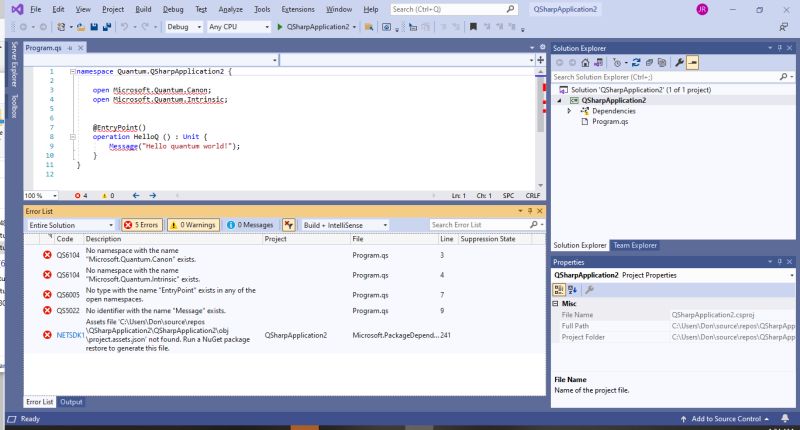Open the Debug configuration dropdown
Viewport: 800px width, 430px height.
(184, 27)
